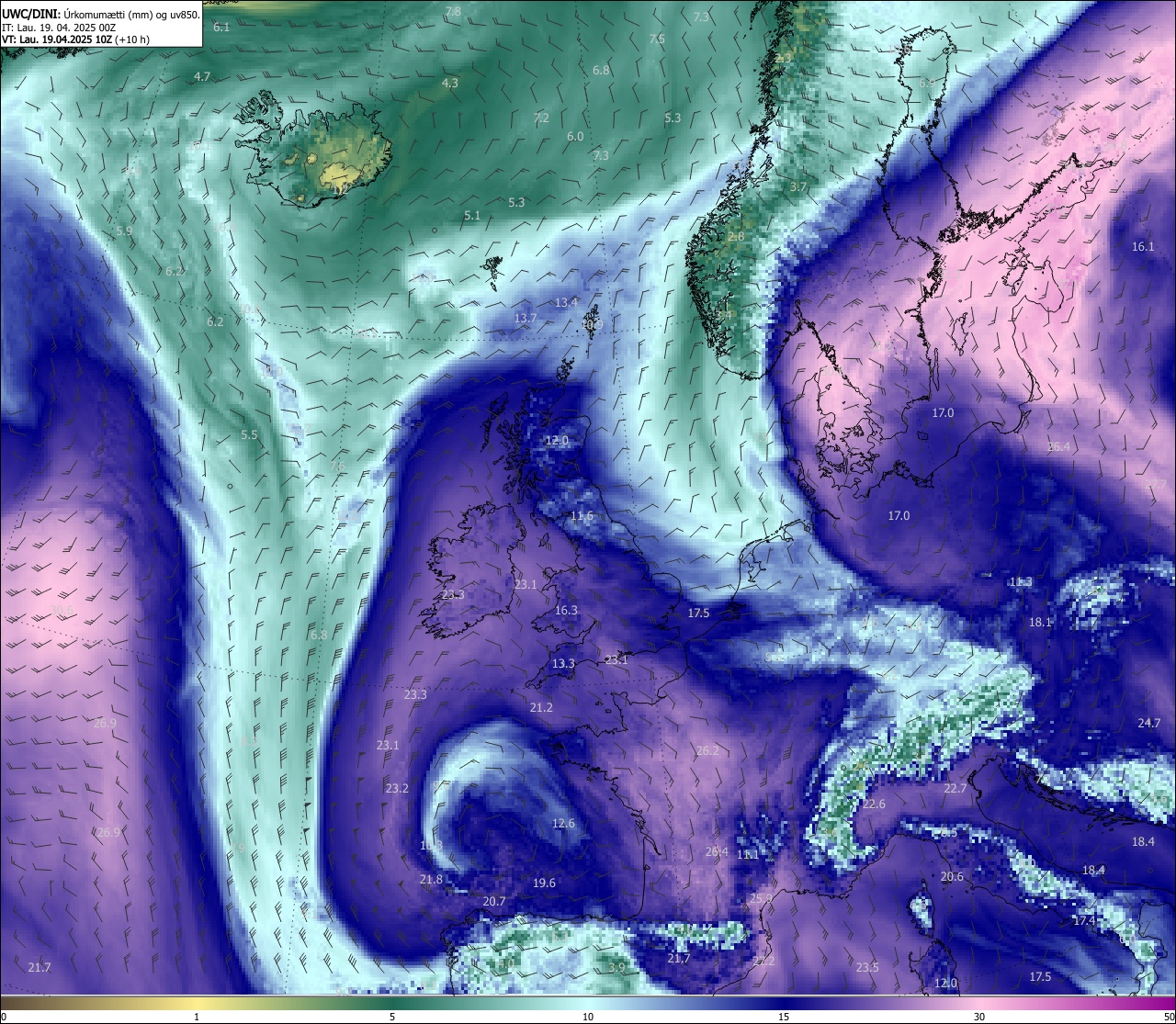Click the 17.4 value on the map
Screen dimensions: 1176x1024
pyautogui.click(x=1084, y=920)
